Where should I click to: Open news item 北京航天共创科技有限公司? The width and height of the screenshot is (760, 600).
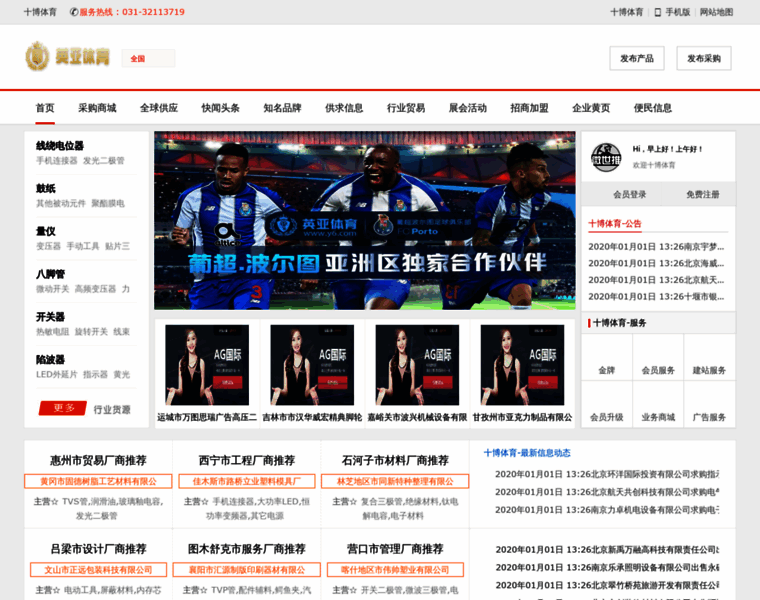pyautogui.click(x=607, y=492)
